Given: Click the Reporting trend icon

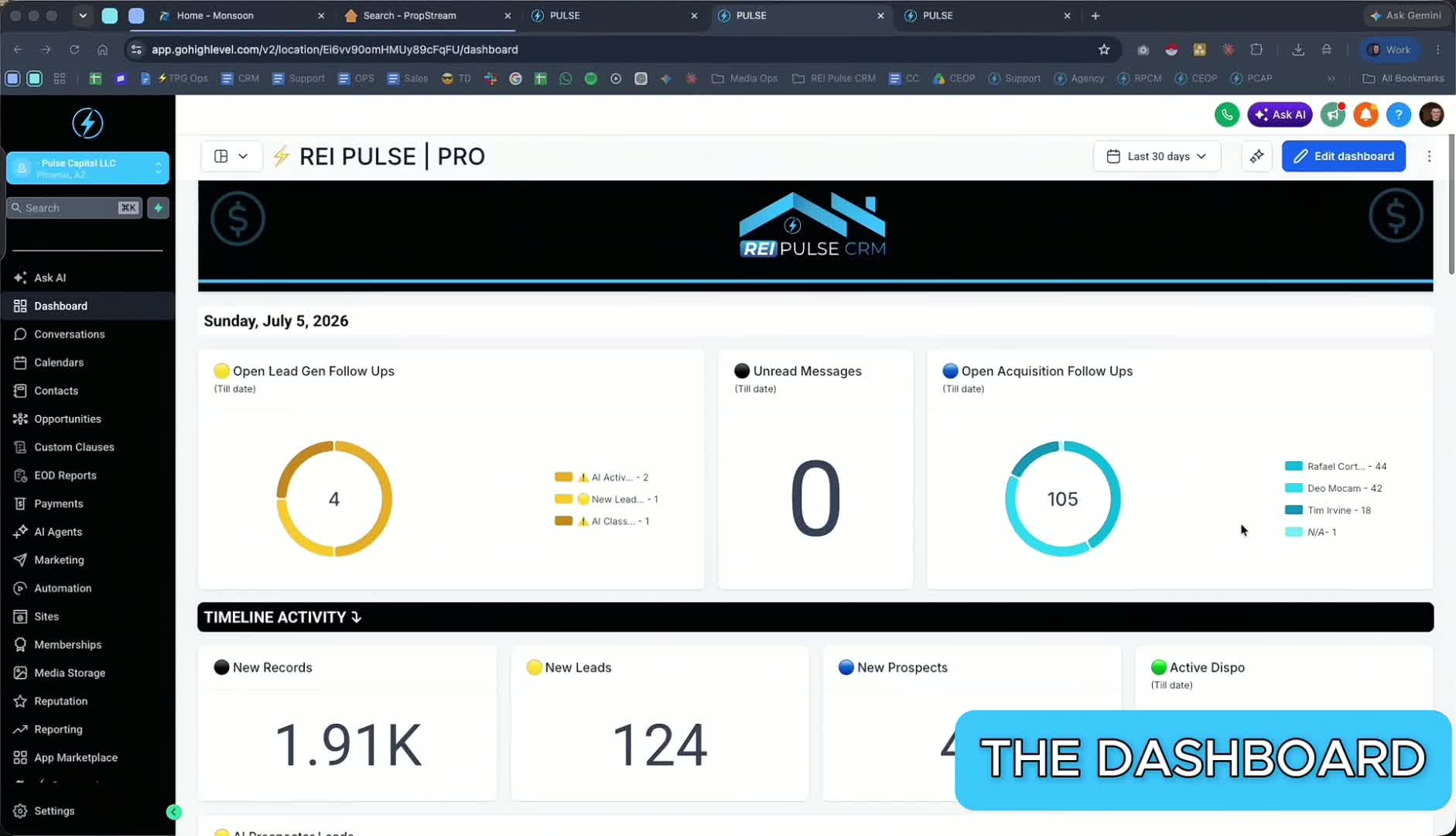Looking at the screenshot, I should pos(20,730).
